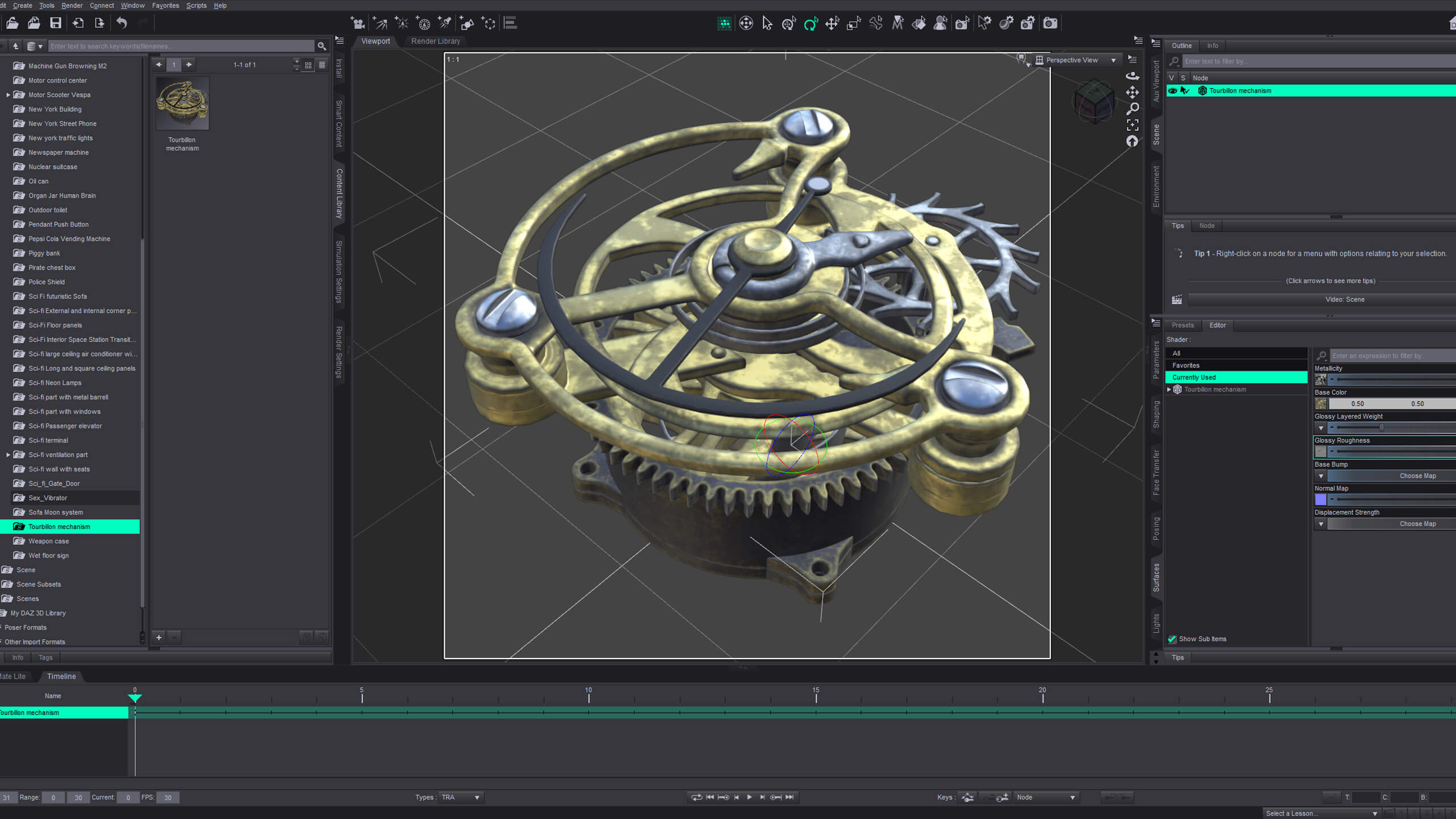Expand Tourbillon mechanism in Surfaces list
The image size is (1456, 819).
(x=1169, y=390)
